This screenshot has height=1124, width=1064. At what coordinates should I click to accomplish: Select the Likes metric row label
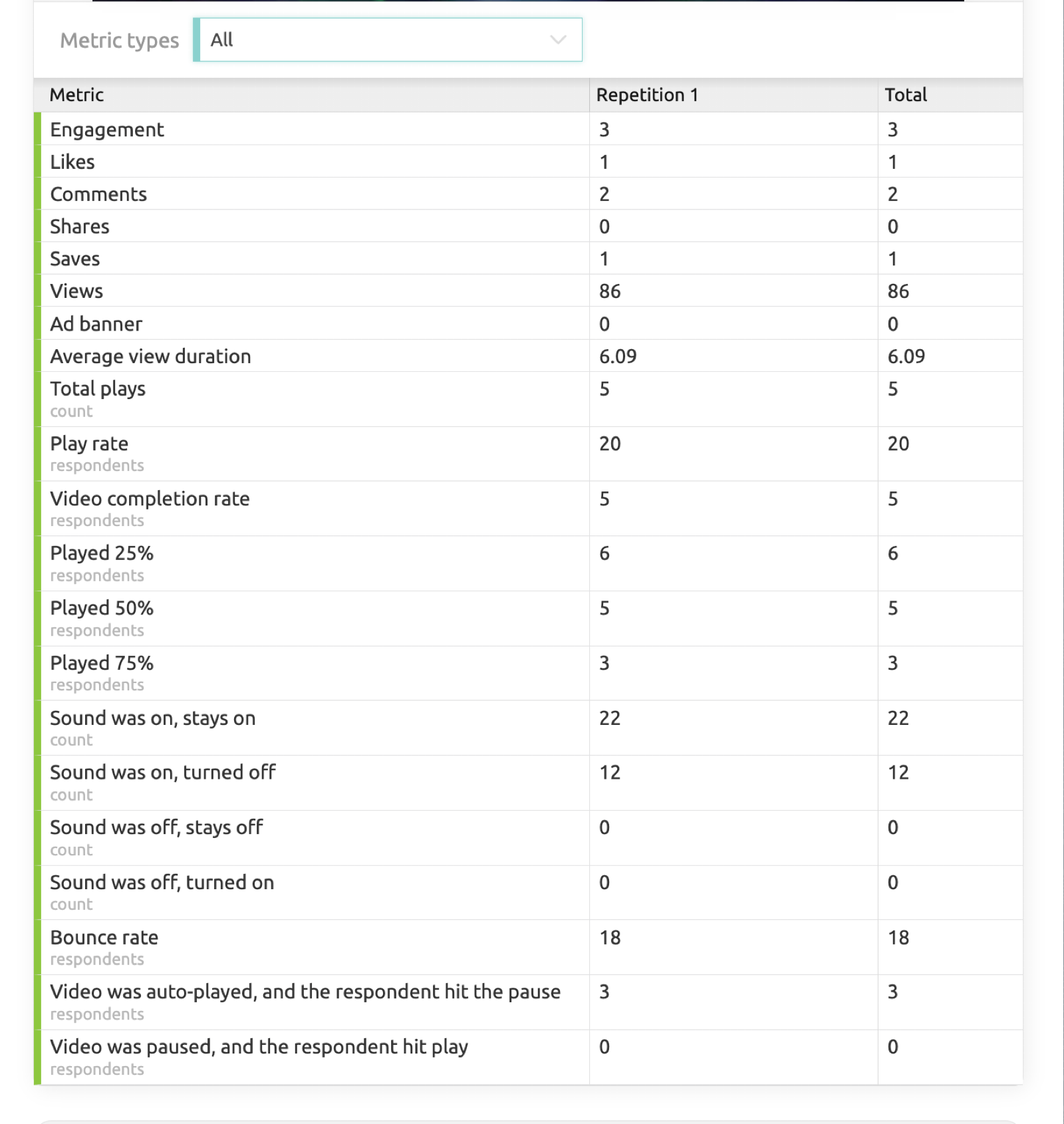pyautogui.click(x=72, y=162)
